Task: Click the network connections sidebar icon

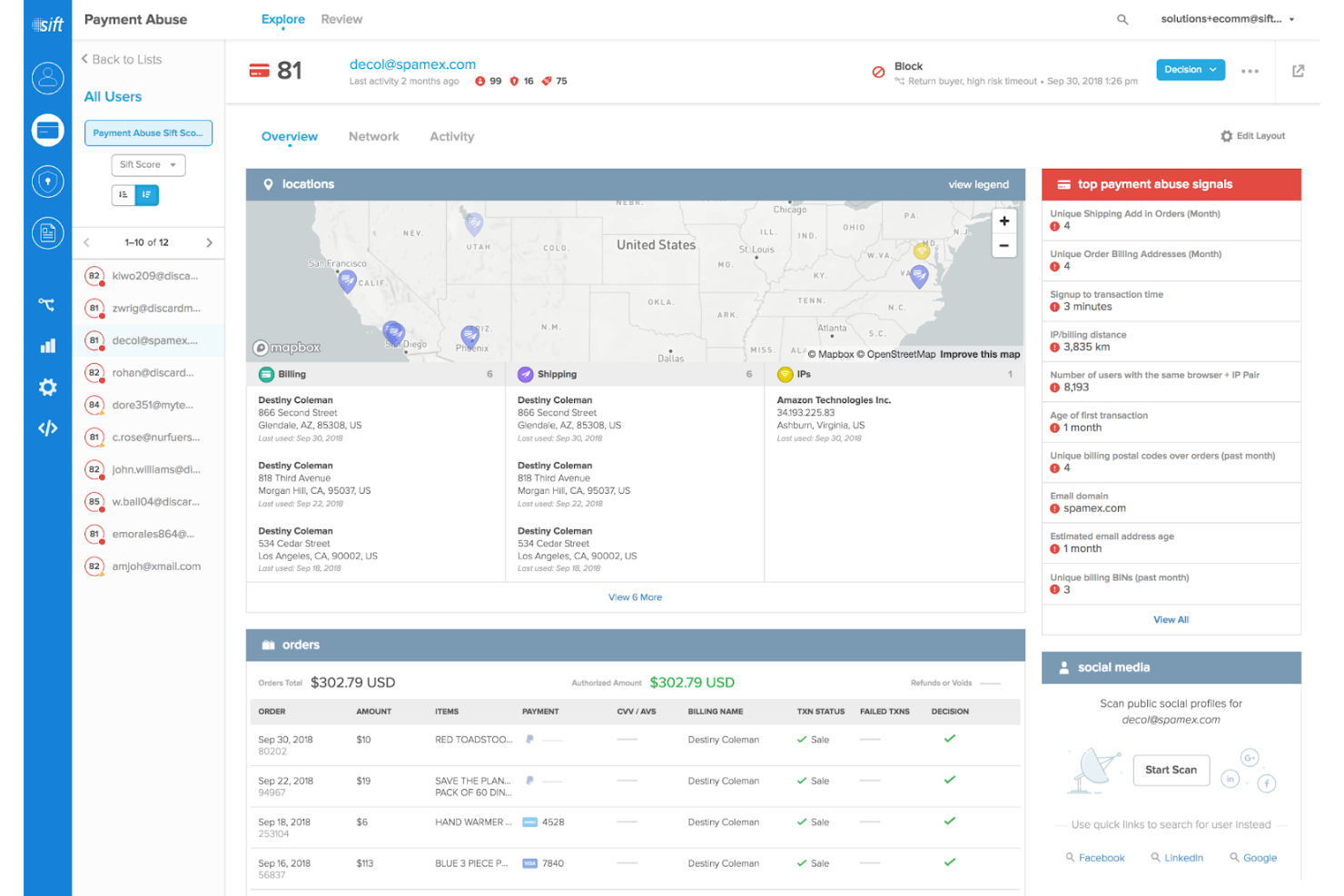Action: point(47,304)
